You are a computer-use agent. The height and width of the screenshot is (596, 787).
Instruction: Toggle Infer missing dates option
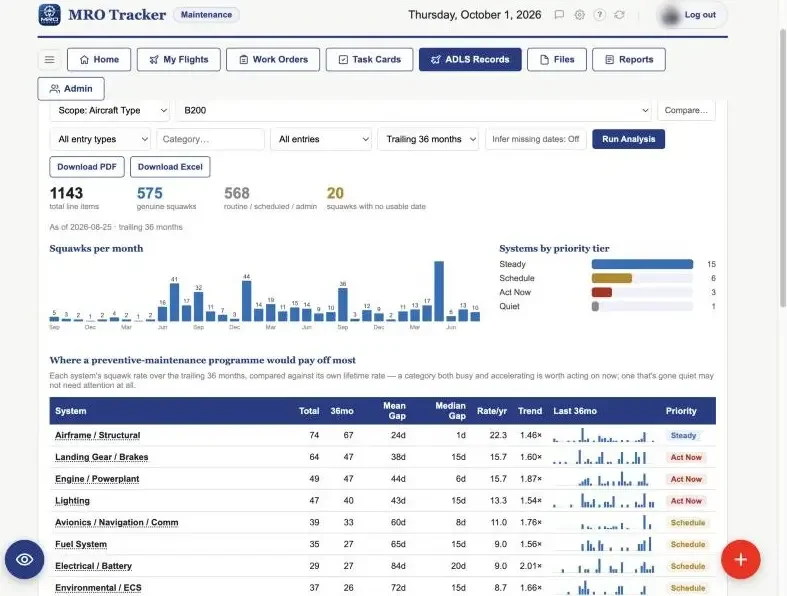coord(536,139)
